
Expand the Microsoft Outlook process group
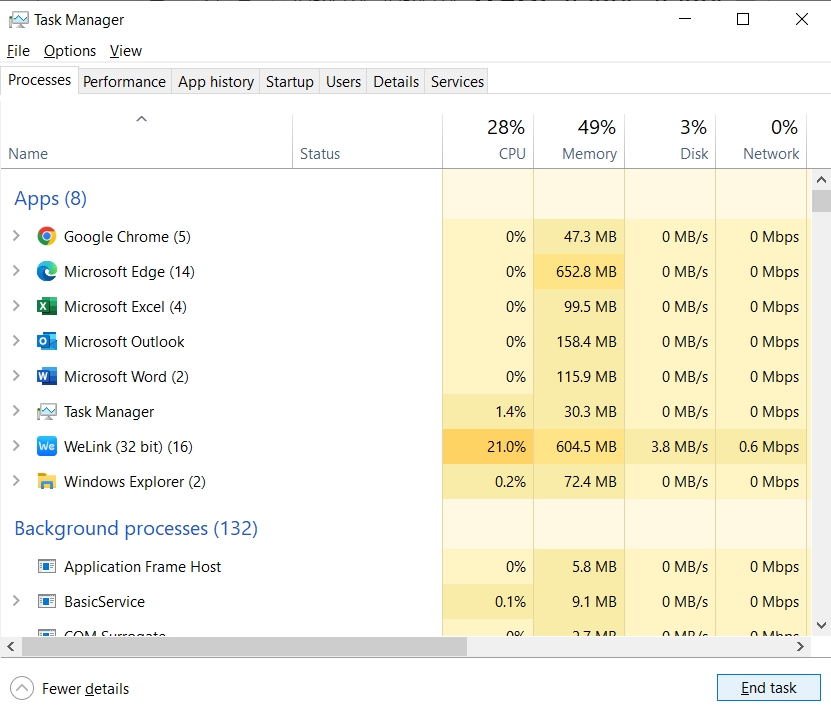coord(16,341)
